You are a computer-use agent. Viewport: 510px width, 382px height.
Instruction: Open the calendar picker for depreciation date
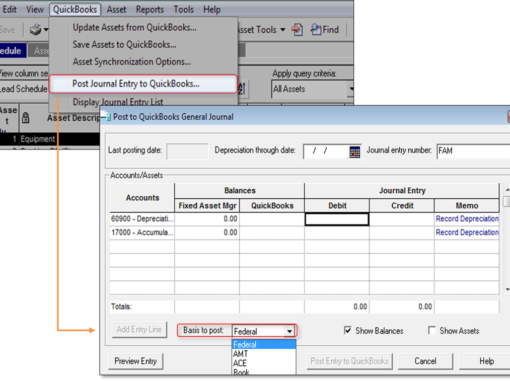point(354,152)
